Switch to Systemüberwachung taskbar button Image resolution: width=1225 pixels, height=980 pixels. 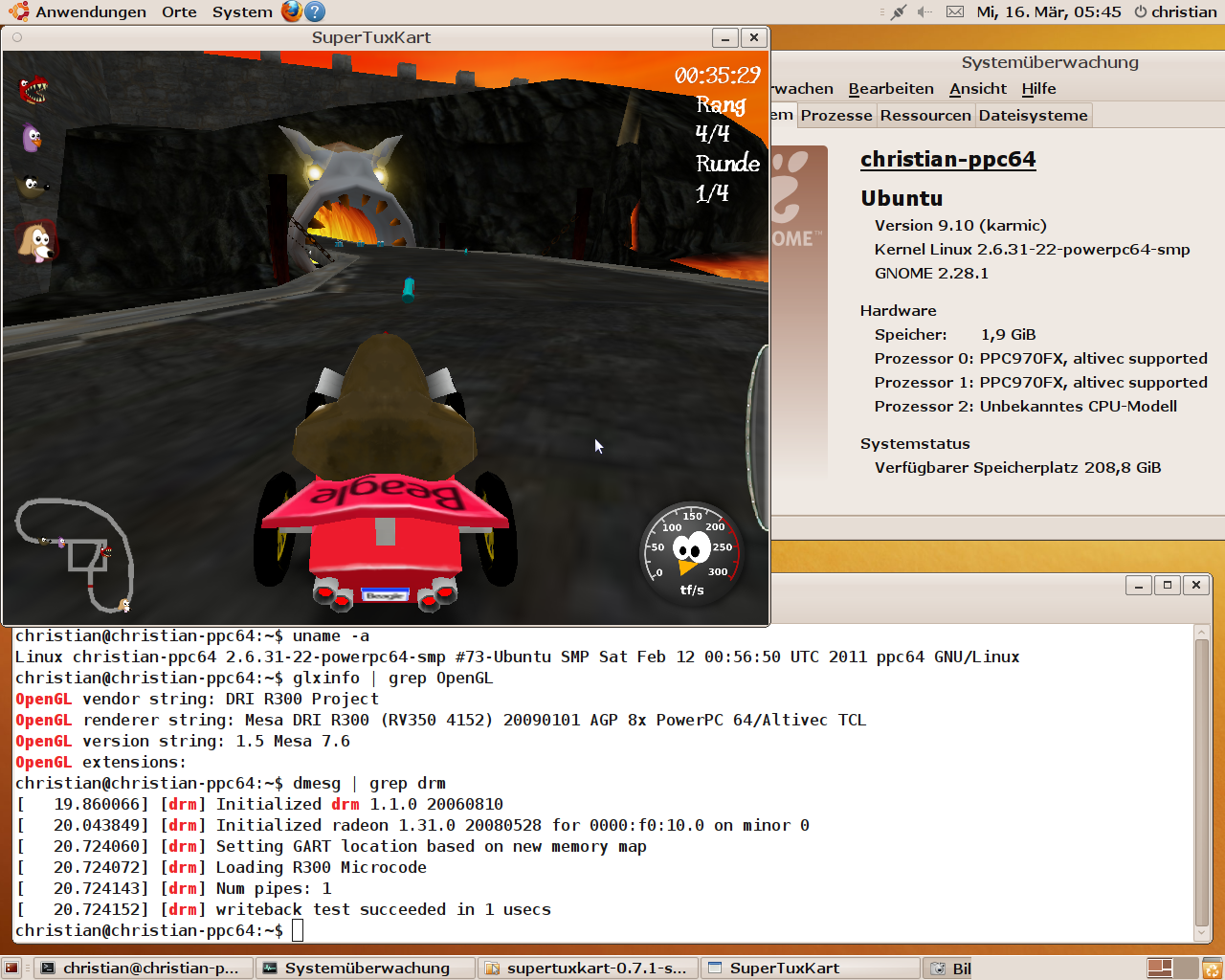tap(367, 969)
